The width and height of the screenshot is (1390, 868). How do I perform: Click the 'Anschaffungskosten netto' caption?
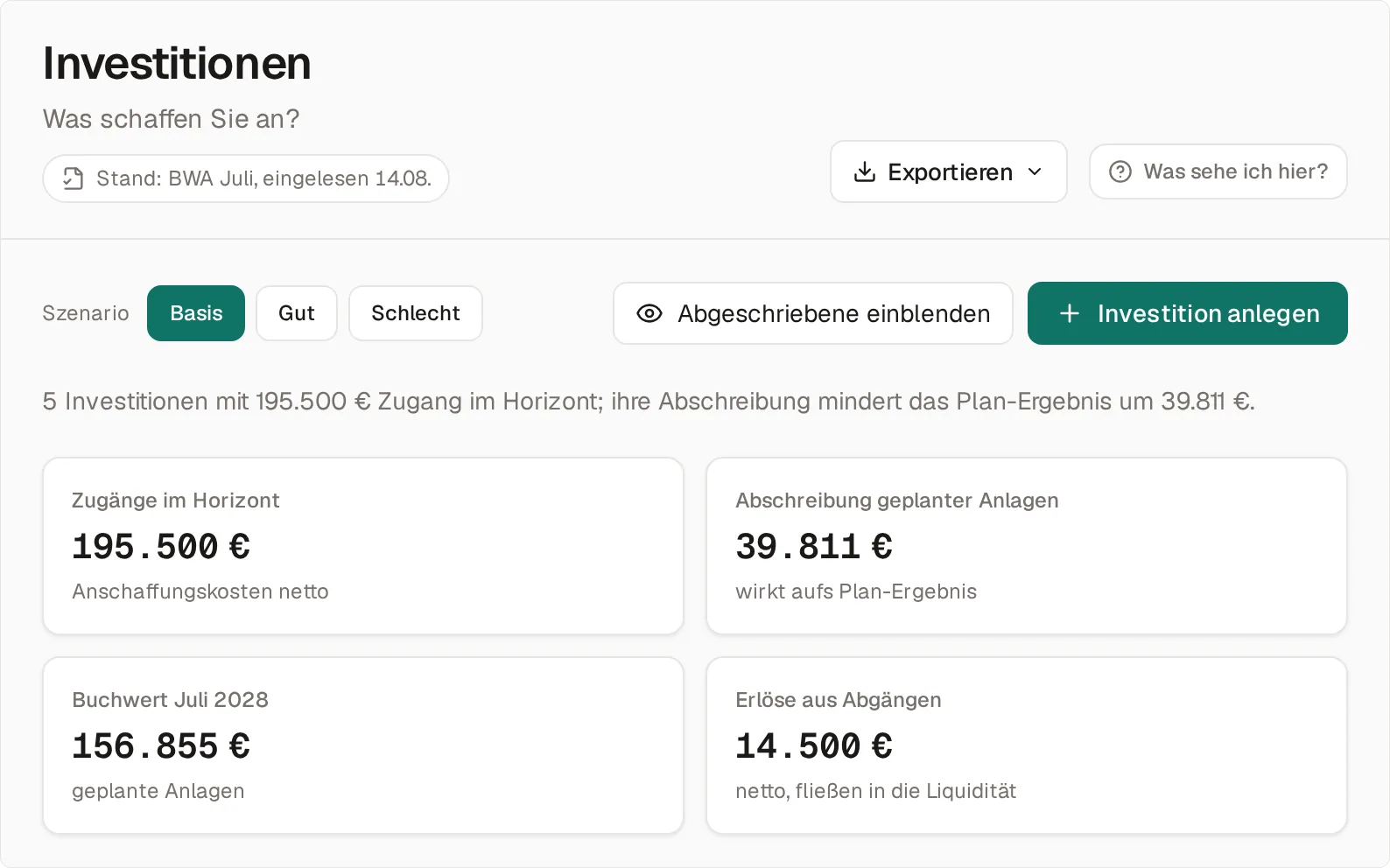coord(200,591)
